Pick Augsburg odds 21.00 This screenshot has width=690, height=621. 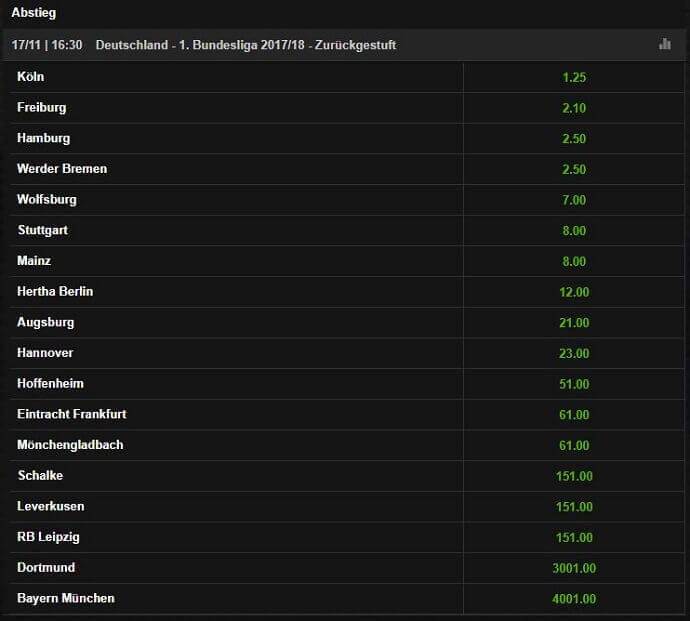coord(574,323)
